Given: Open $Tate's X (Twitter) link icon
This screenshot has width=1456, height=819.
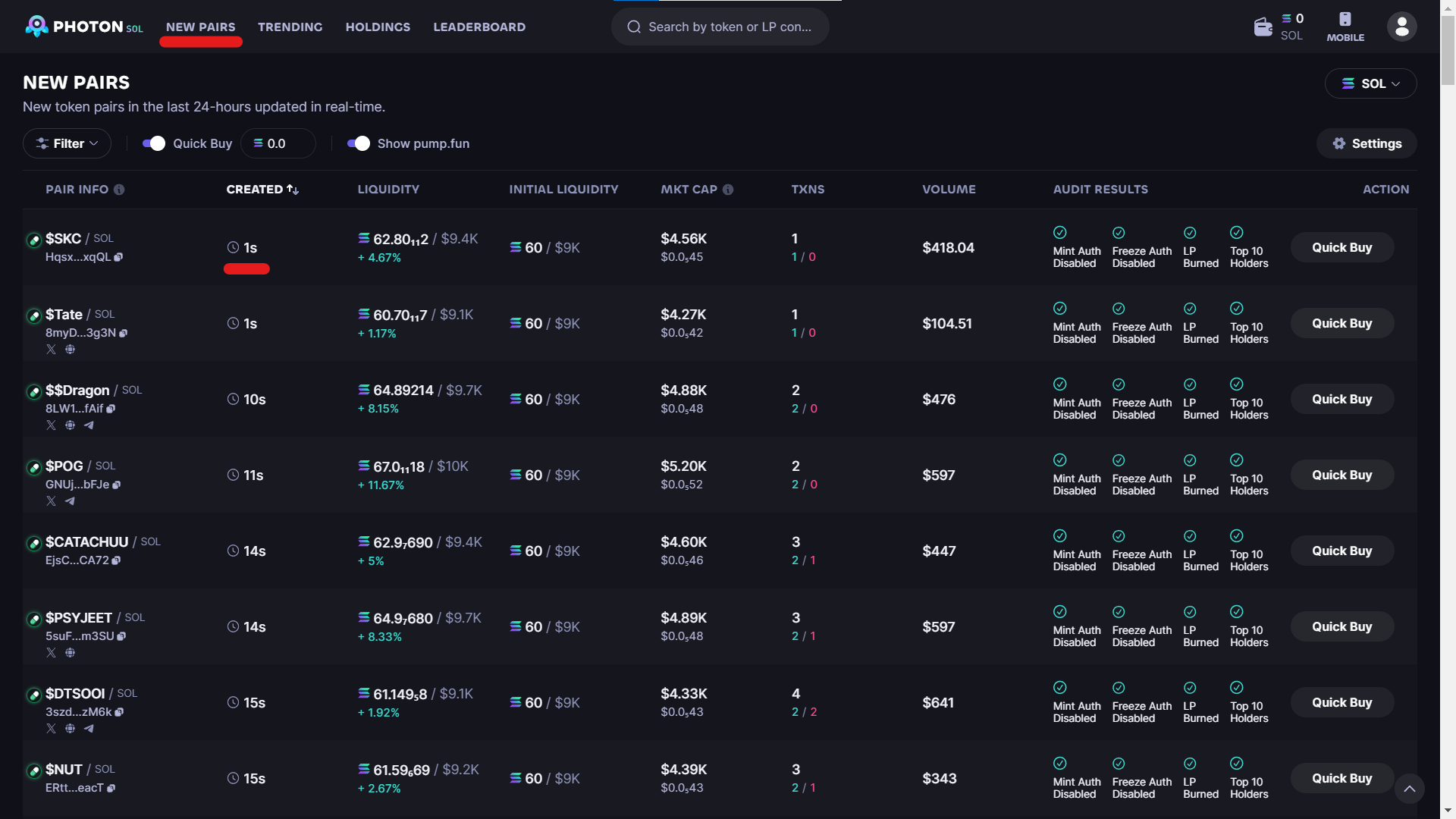Looking at the screenshot, I should pyautogui.click(x=51, y=350).
